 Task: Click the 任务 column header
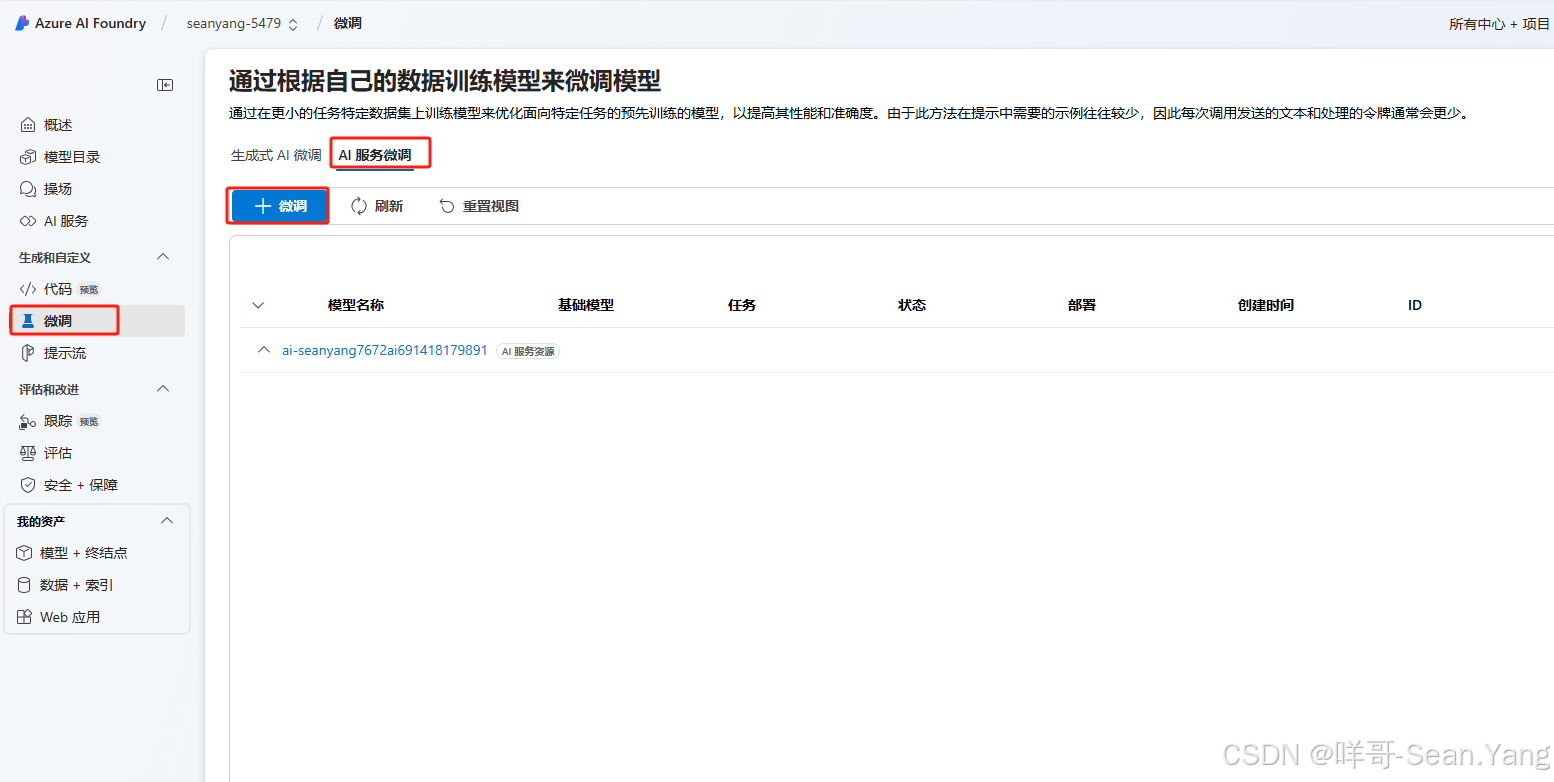[x=742, y=305]
